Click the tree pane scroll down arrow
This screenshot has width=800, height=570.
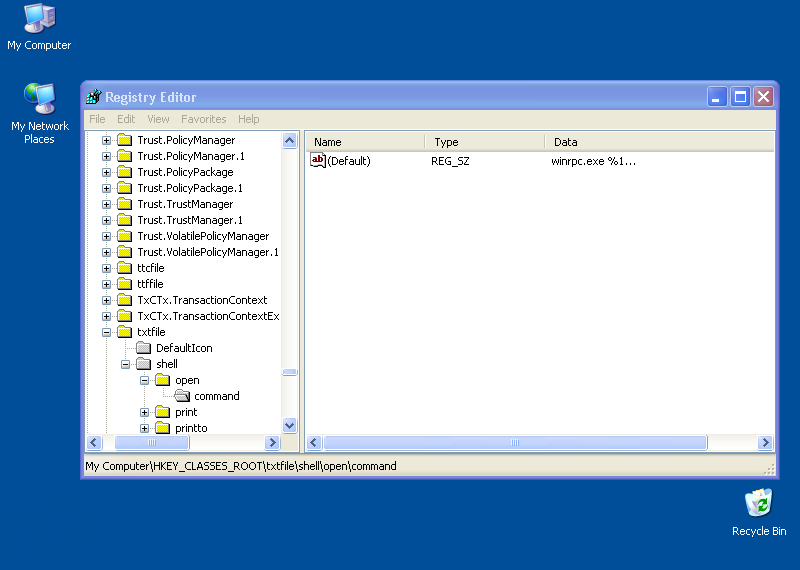tap(289, 425)
